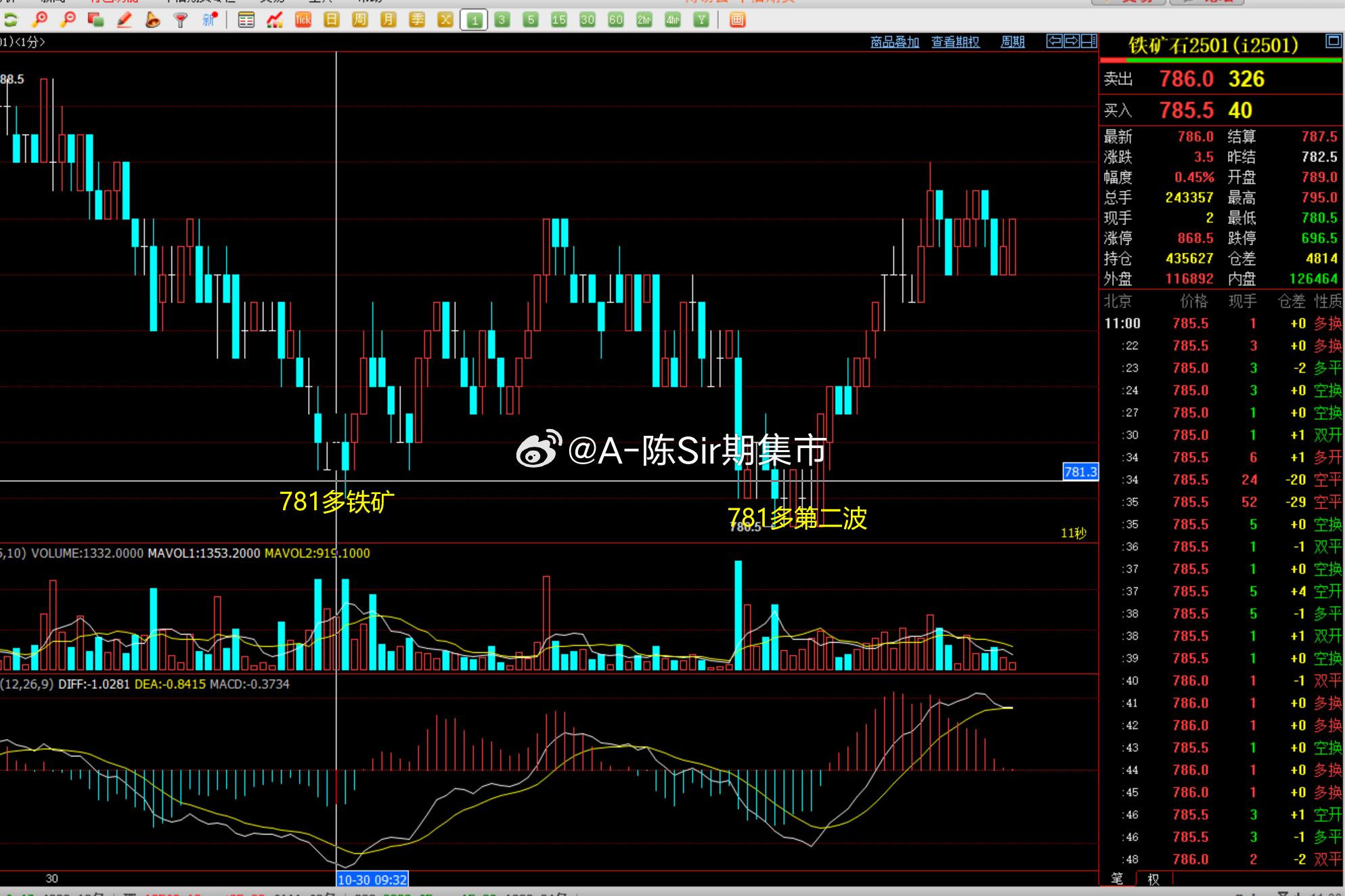
Task: Click the 幅度 value 0.45%
Action: click(1194, 177)
